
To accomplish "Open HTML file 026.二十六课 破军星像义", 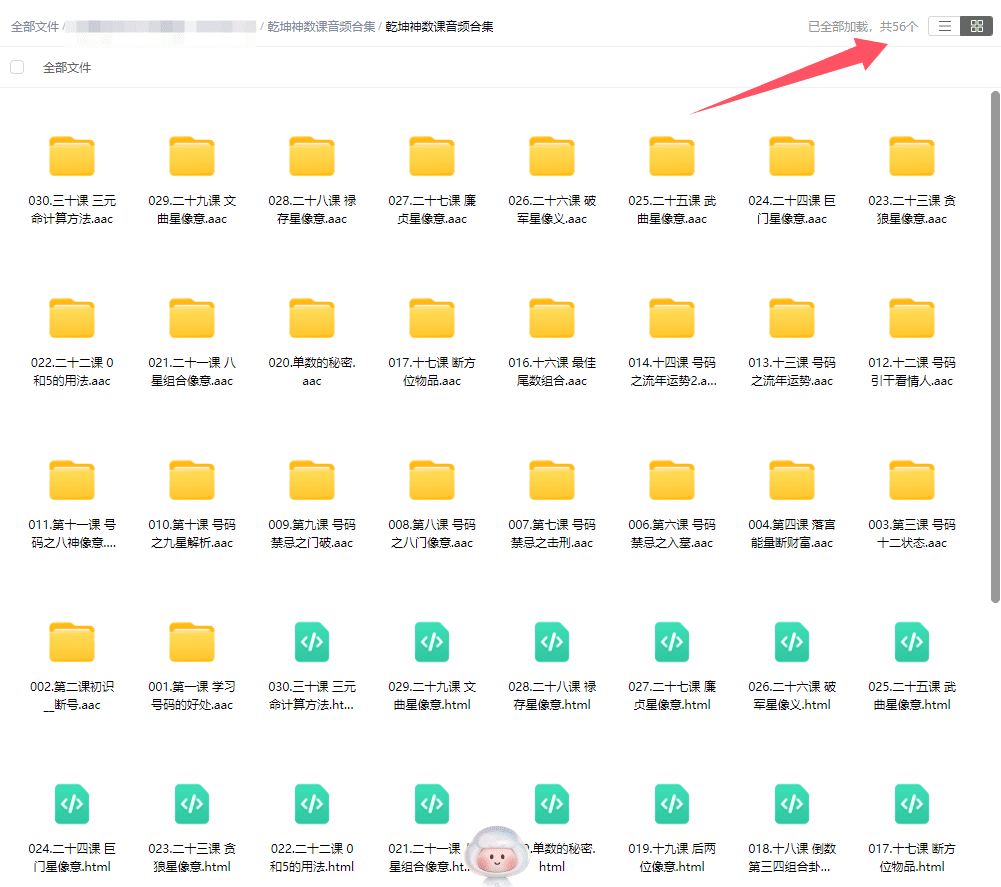I will [x=792, y=642].
